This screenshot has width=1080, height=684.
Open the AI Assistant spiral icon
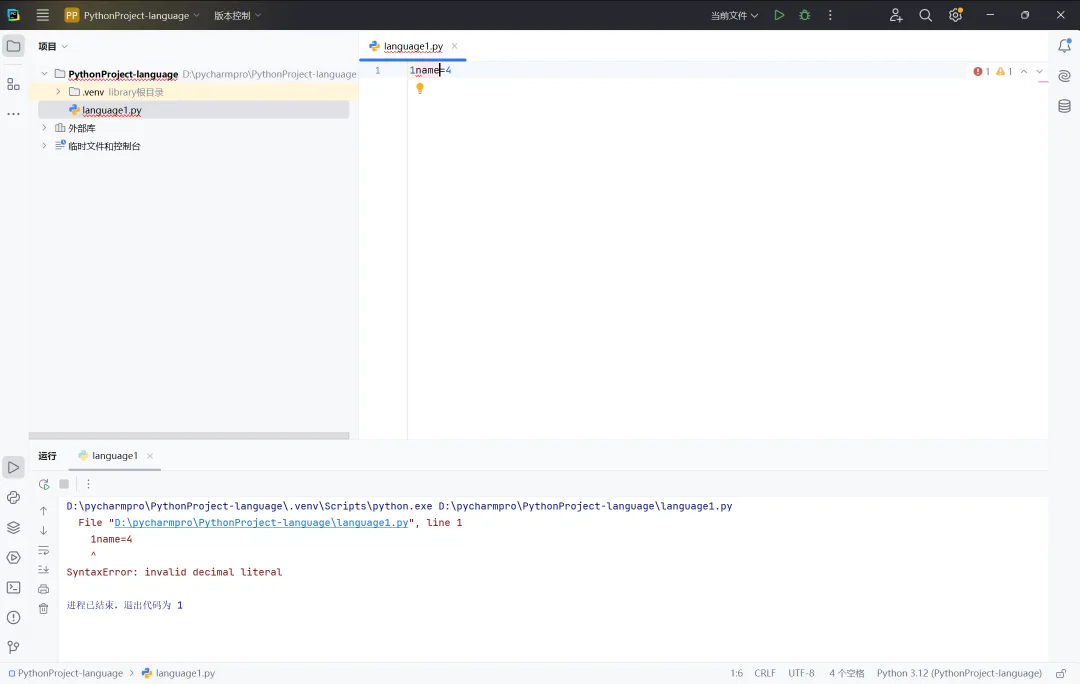[x=1064, y=76]
